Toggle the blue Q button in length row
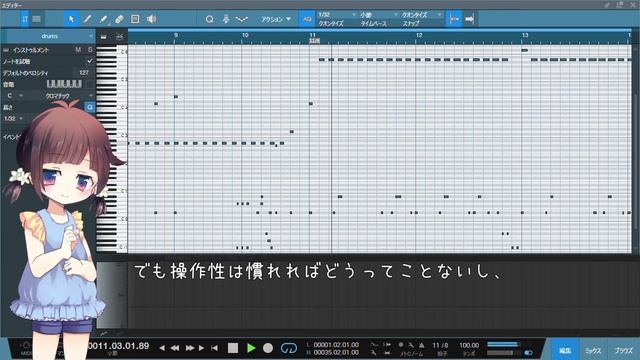Viewport: 640px width, 360px height. pos(90,107)
